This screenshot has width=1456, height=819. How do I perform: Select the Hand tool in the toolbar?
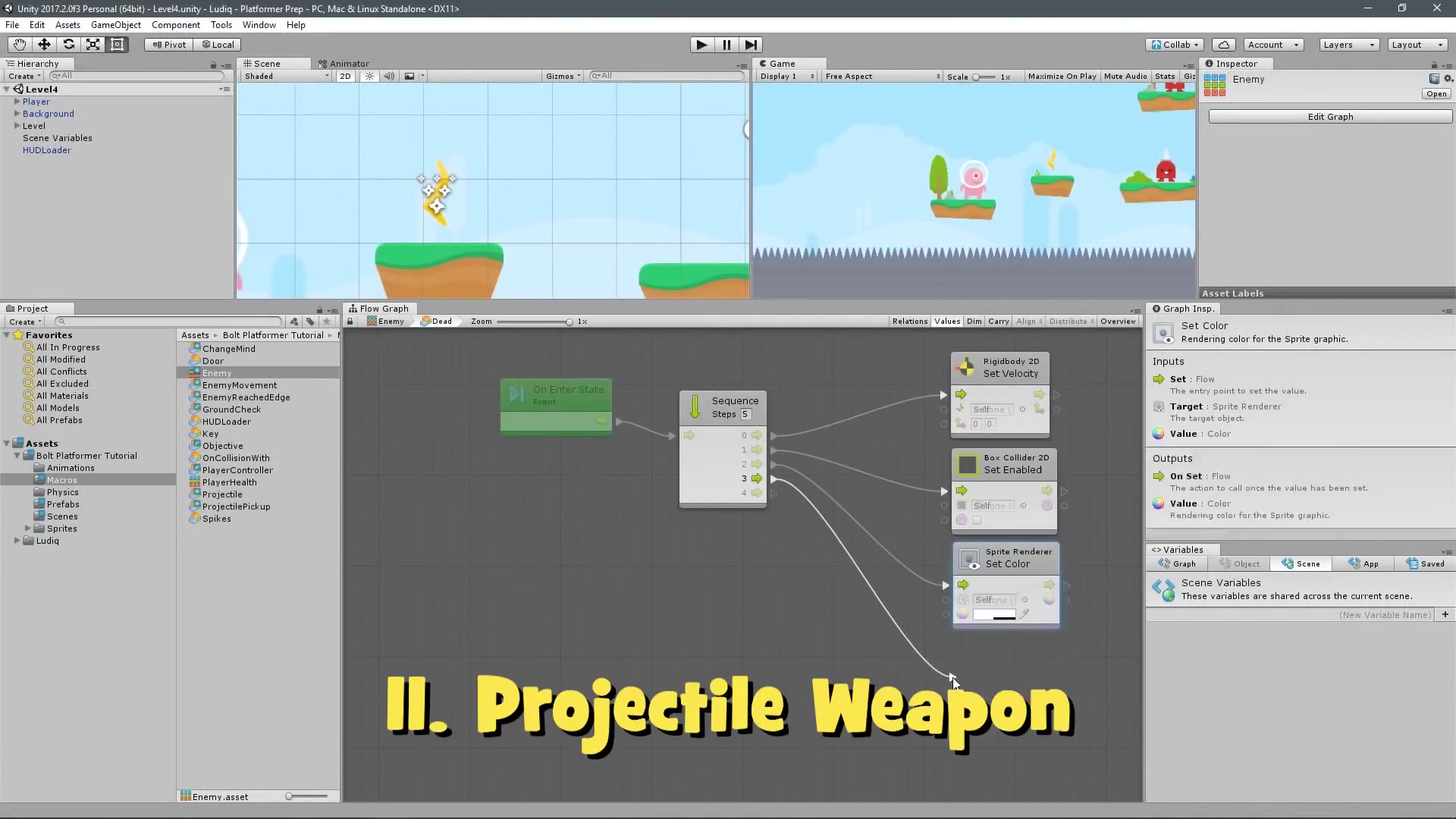click(18, 44)
